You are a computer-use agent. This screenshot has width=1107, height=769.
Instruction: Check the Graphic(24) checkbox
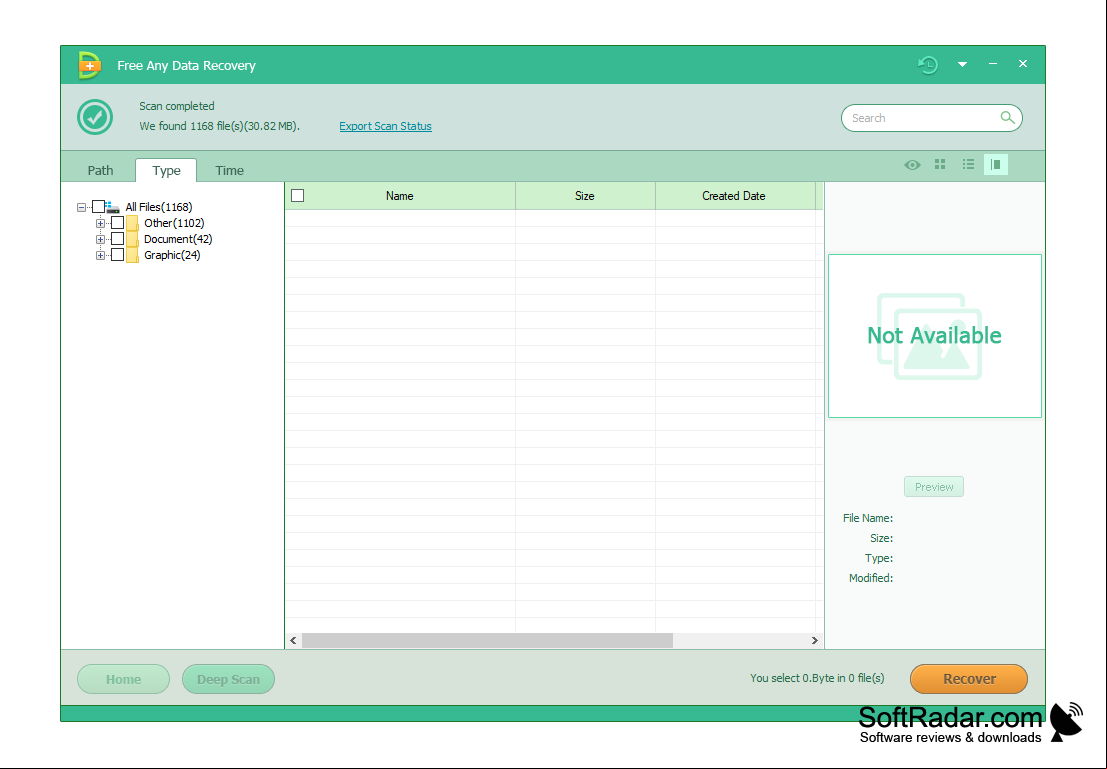pyautogui.click(x=118, y=255)
